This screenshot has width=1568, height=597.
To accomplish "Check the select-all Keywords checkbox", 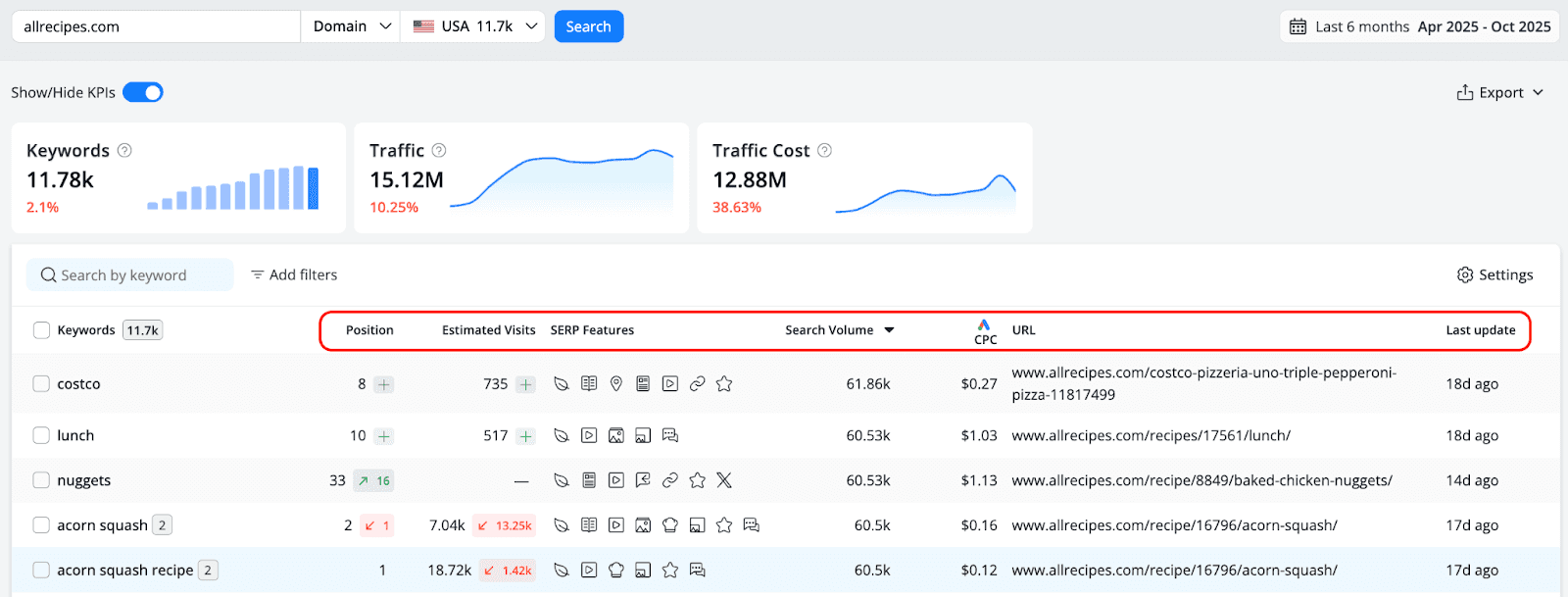I will (41, 330).
